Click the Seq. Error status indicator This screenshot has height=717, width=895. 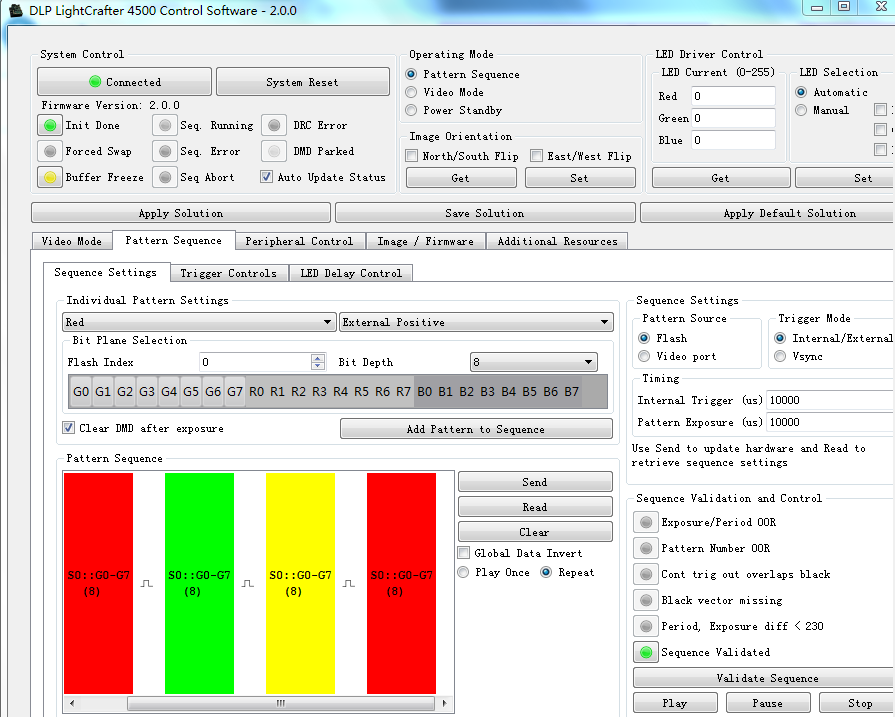165,151
